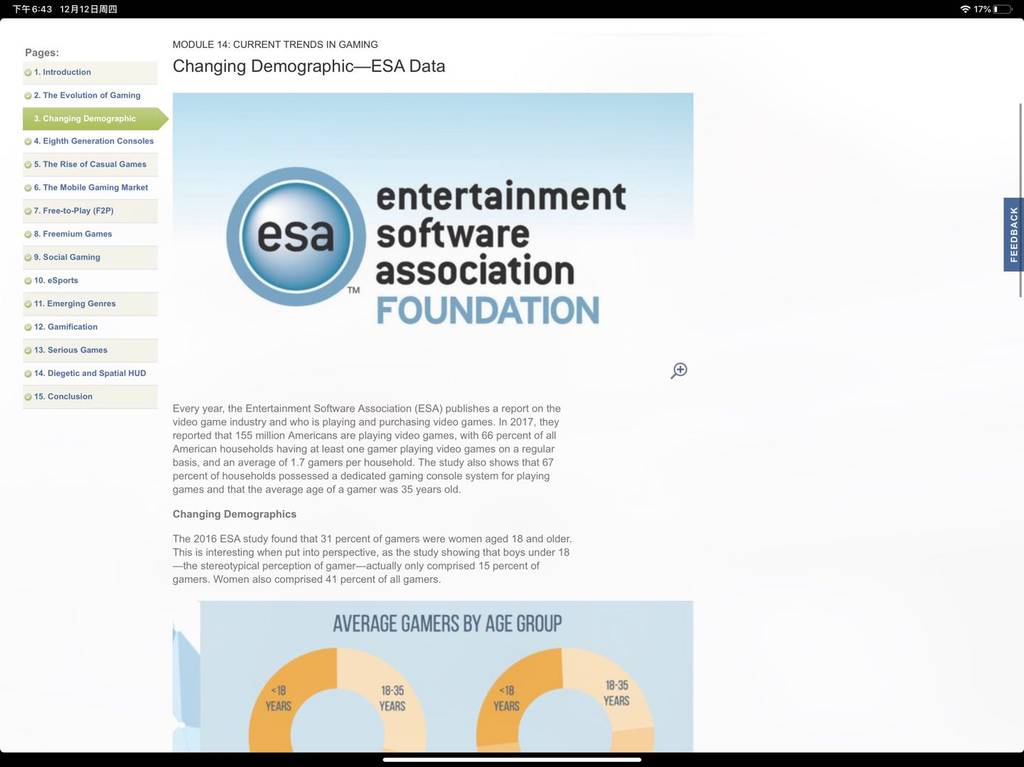Viewport: 1024px width, 767px height.
Task: Open page 7. Free-to-Play (F2P)
Action: pyautogui.click(x=90, y=211)
